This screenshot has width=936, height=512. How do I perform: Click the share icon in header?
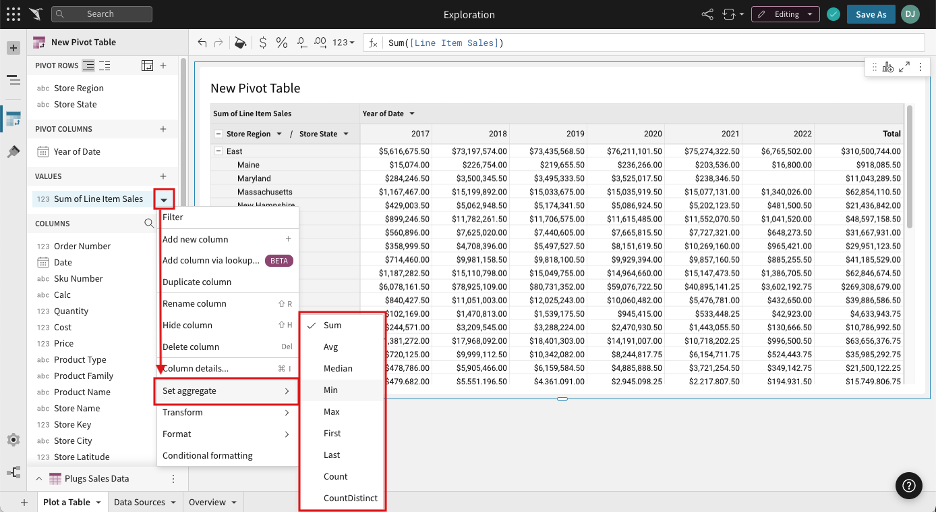(708, 14)
